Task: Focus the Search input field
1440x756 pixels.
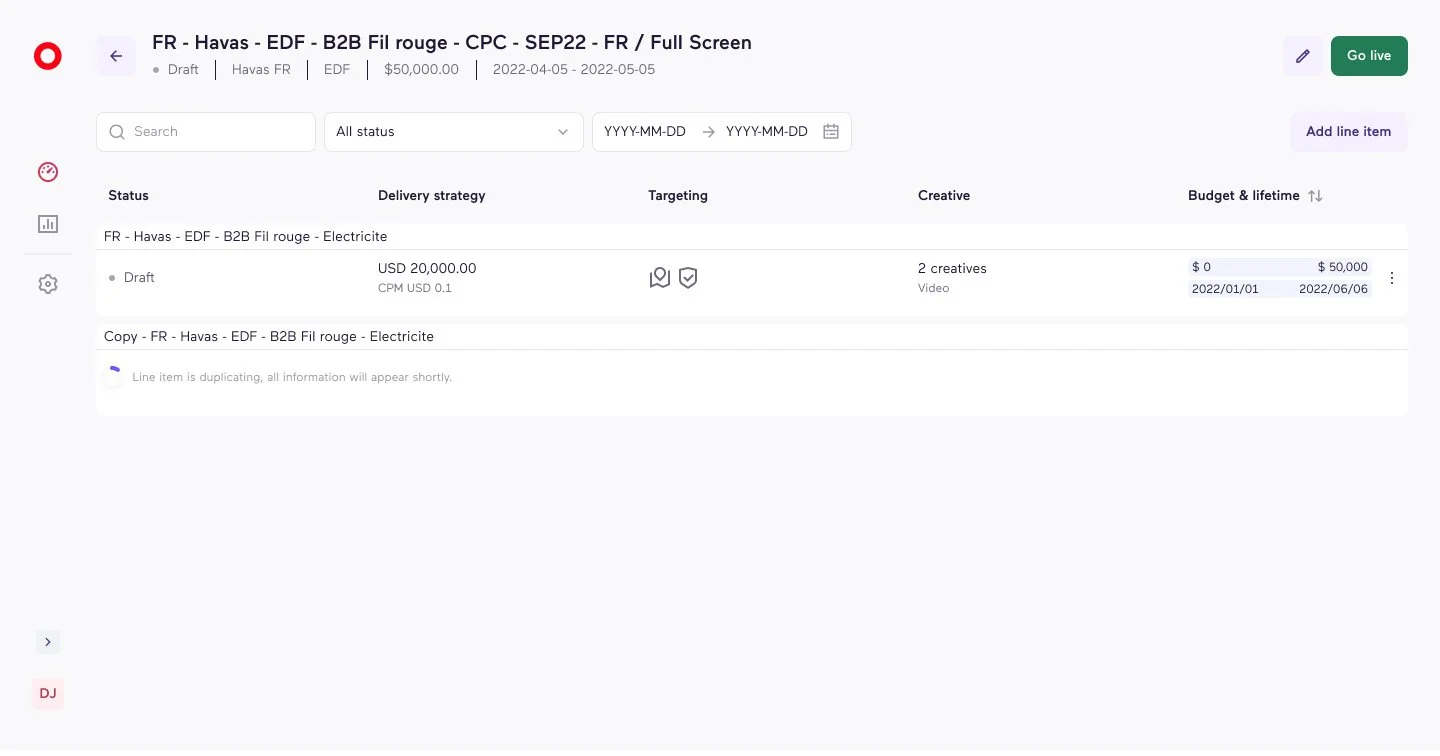Action: (x=206, y=132)
